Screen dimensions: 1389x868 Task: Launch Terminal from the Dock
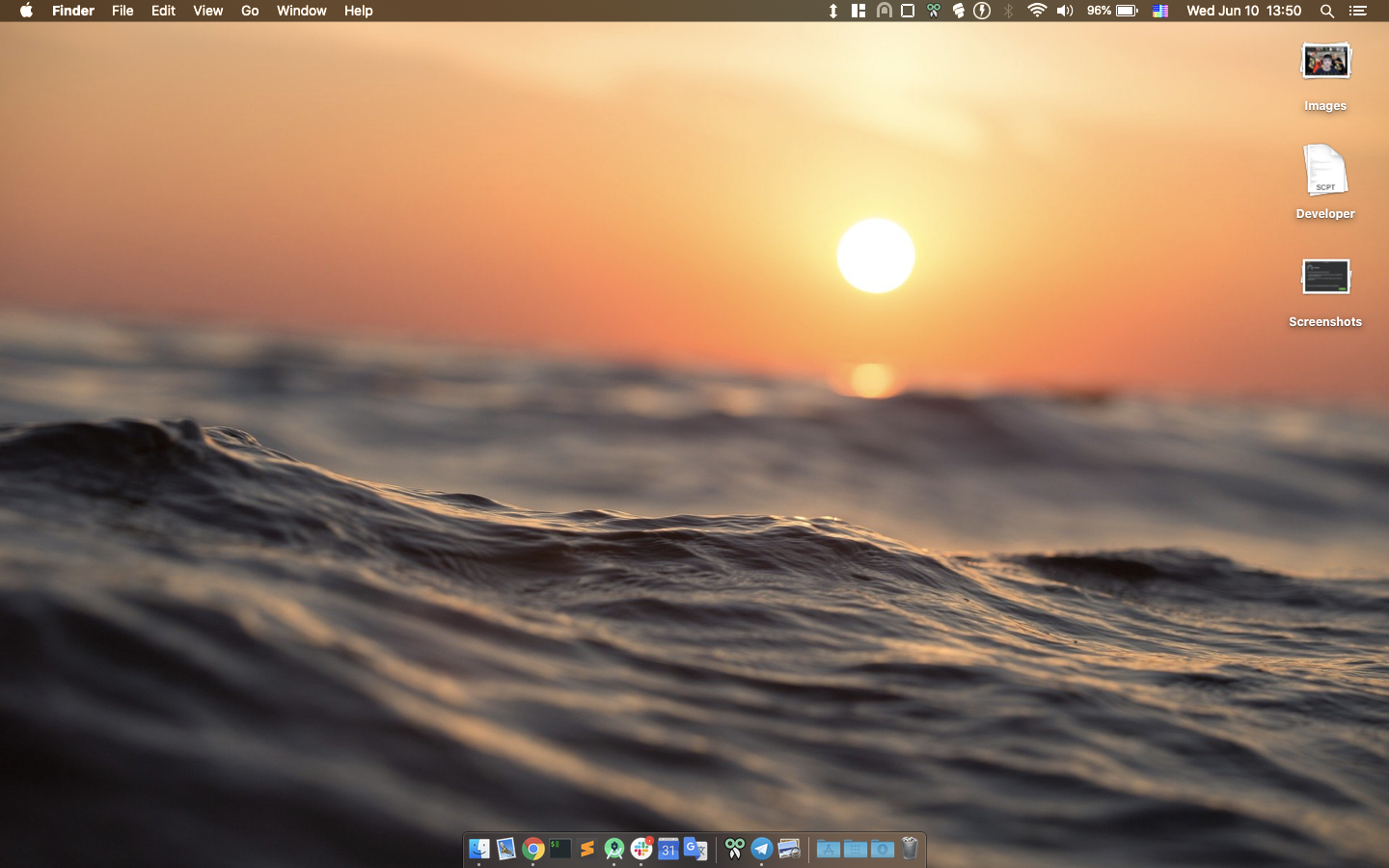pos(560,849)
